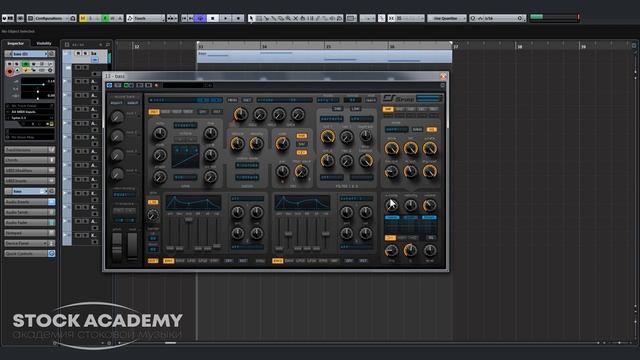
Task: Click the master volume knob
Action: pyautogui.click(x=430, y=205)
